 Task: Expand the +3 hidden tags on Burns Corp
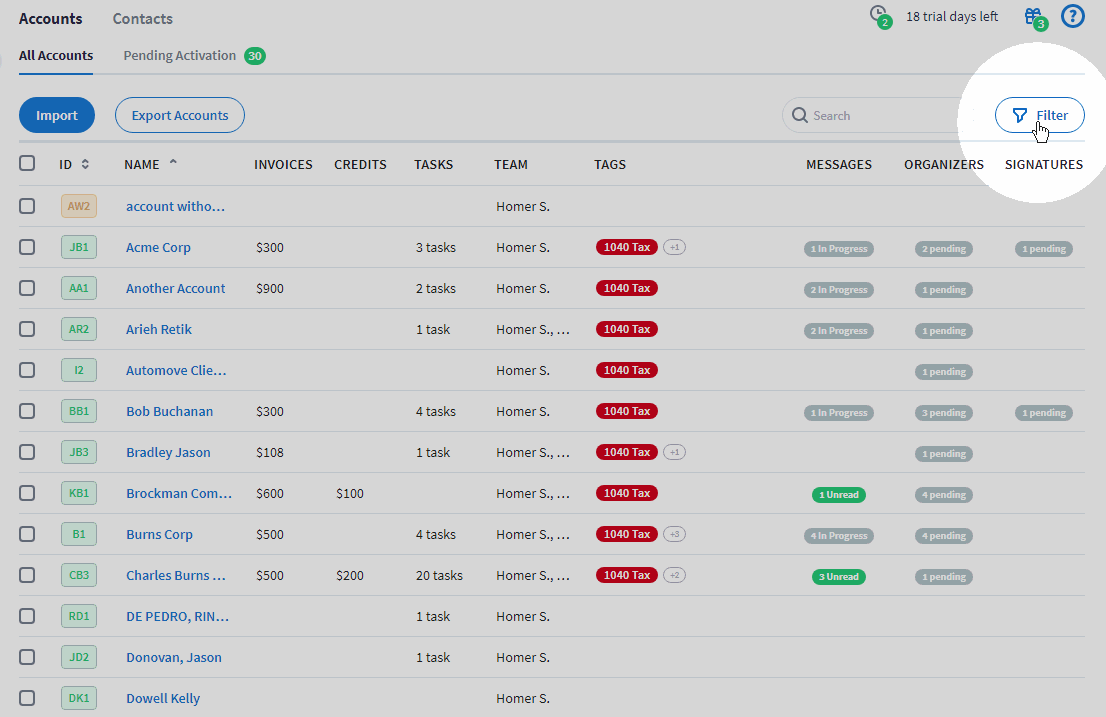point(674,534)
